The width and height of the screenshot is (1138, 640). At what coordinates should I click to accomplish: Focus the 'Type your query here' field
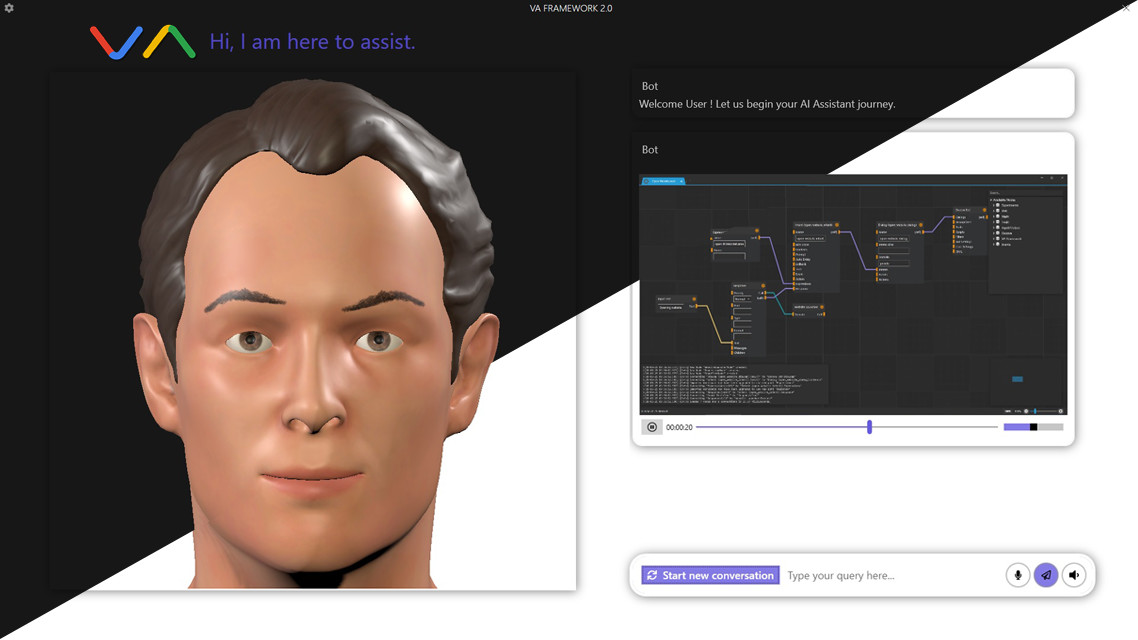pos(890,575)
